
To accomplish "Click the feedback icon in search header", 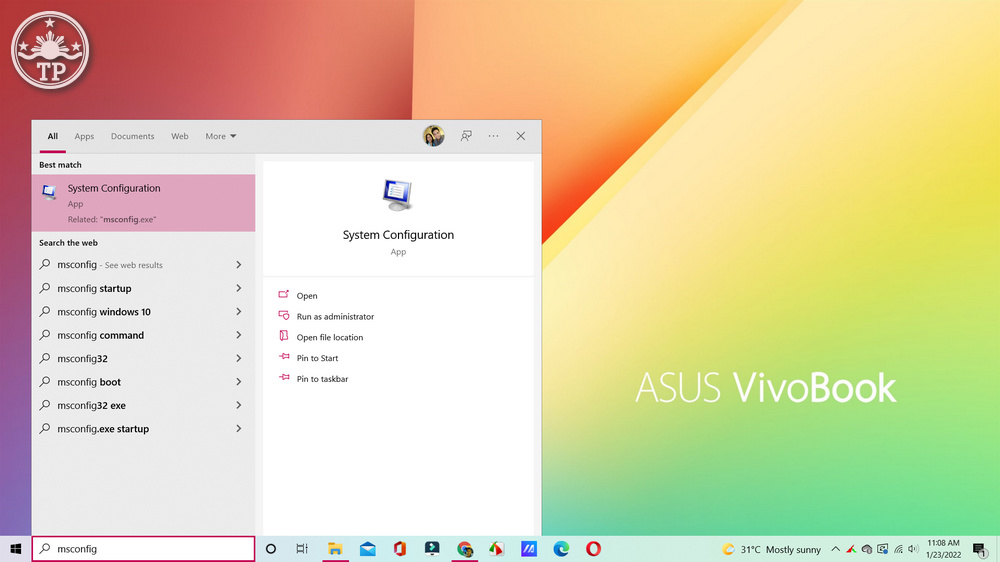I will [x=466, y=136].
